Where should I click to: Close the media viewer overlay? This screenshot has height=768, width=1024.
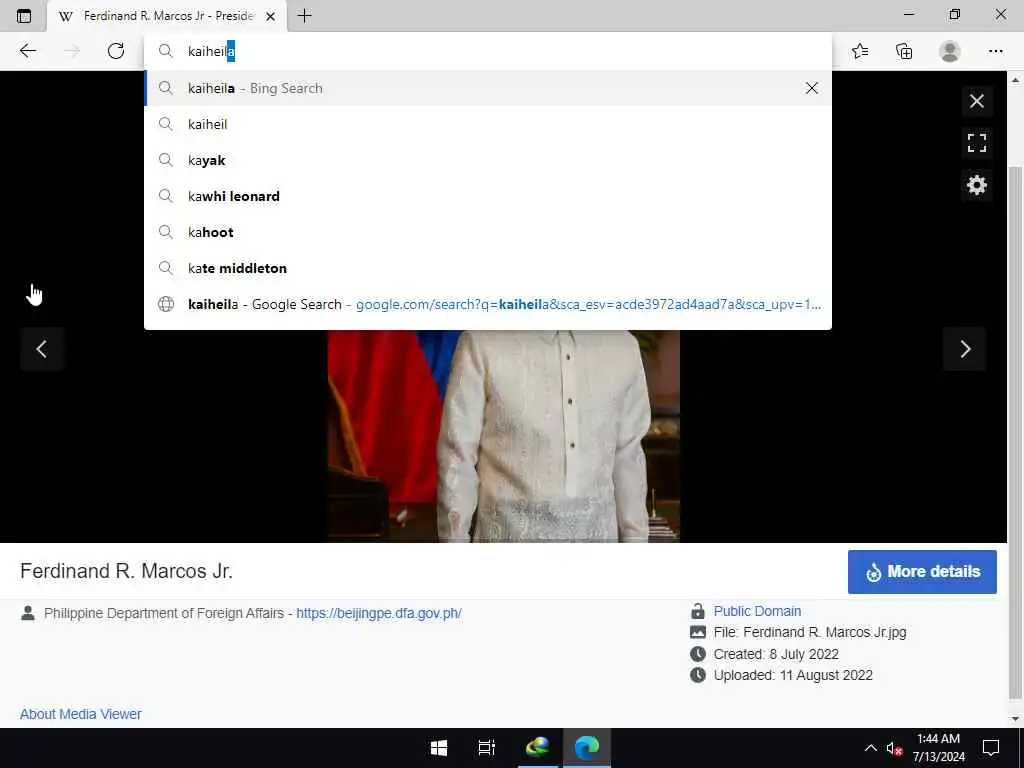tap(976, 101)
